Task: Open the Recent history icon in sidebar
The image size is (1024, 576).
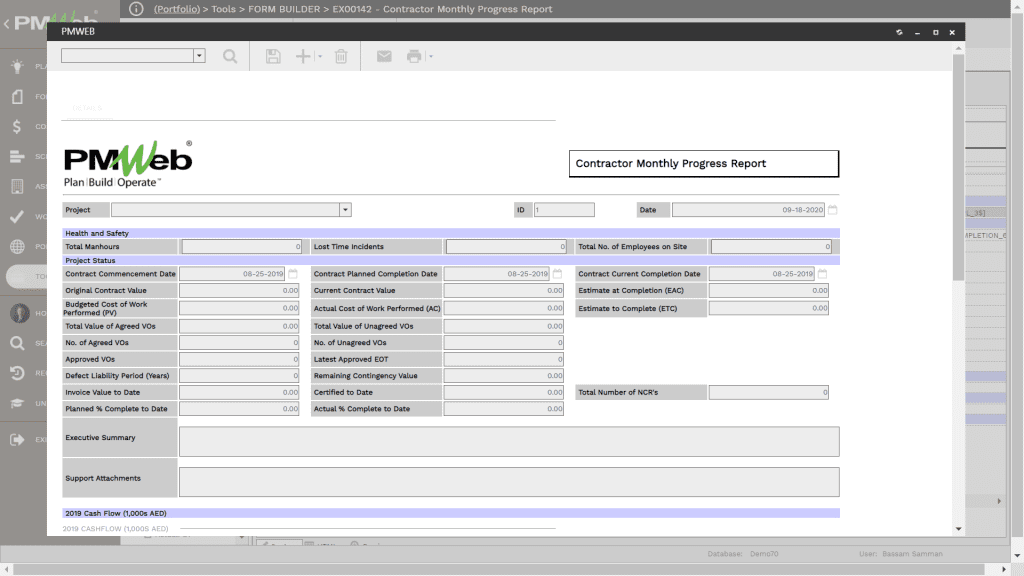Action: point(18,374)
